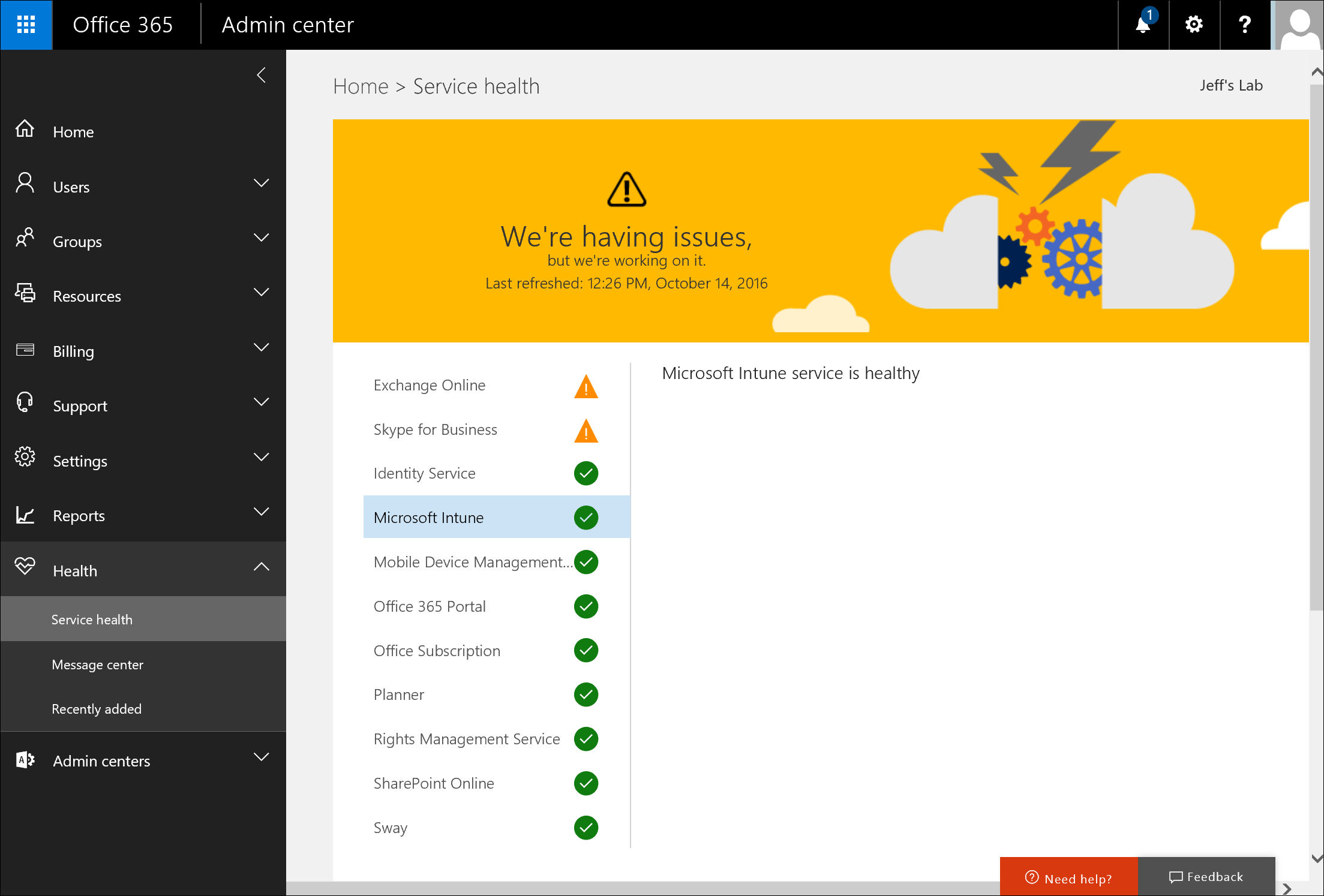
Task: Expand the Users menu chevron
Action: pyautogui.click(x=262, y=183)
